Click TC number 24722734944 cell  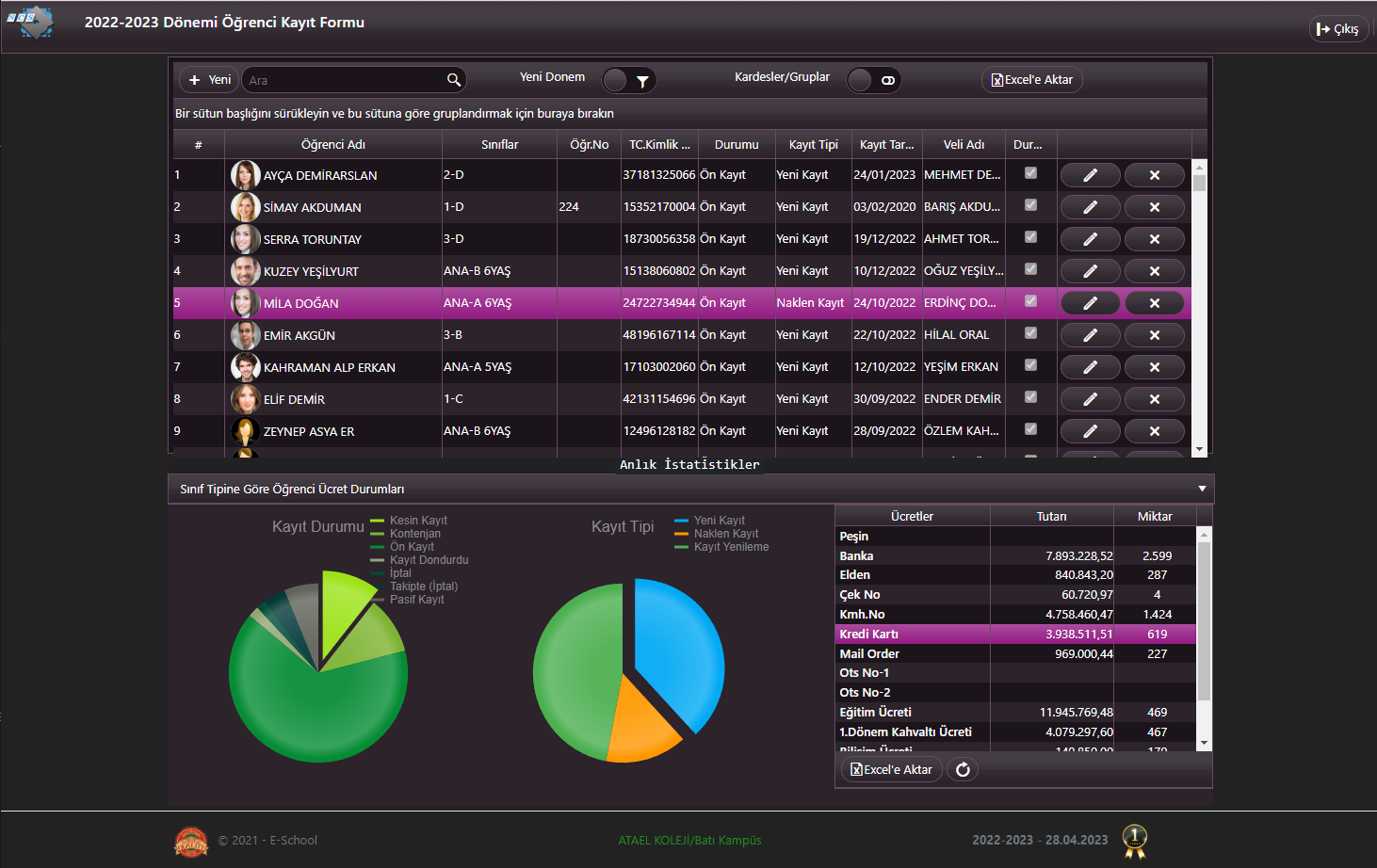point(659,303)
